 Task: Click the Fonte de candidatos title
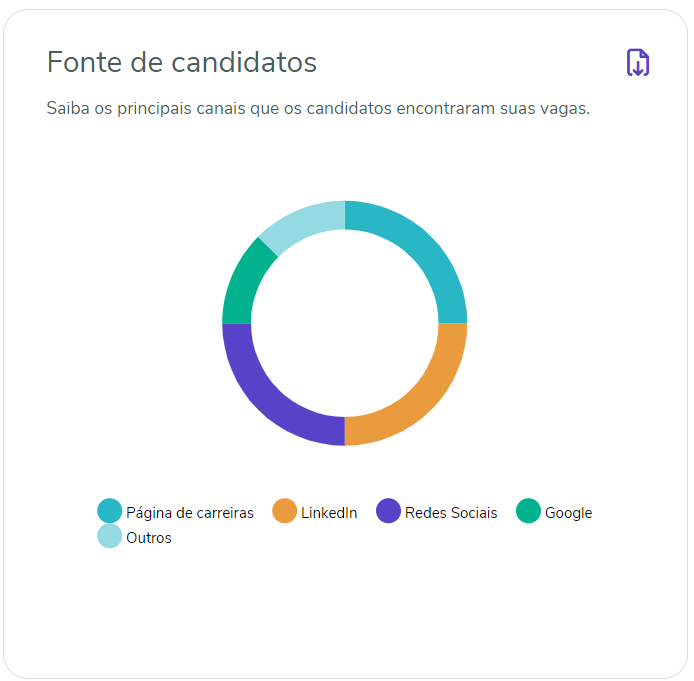pos(182,62)
